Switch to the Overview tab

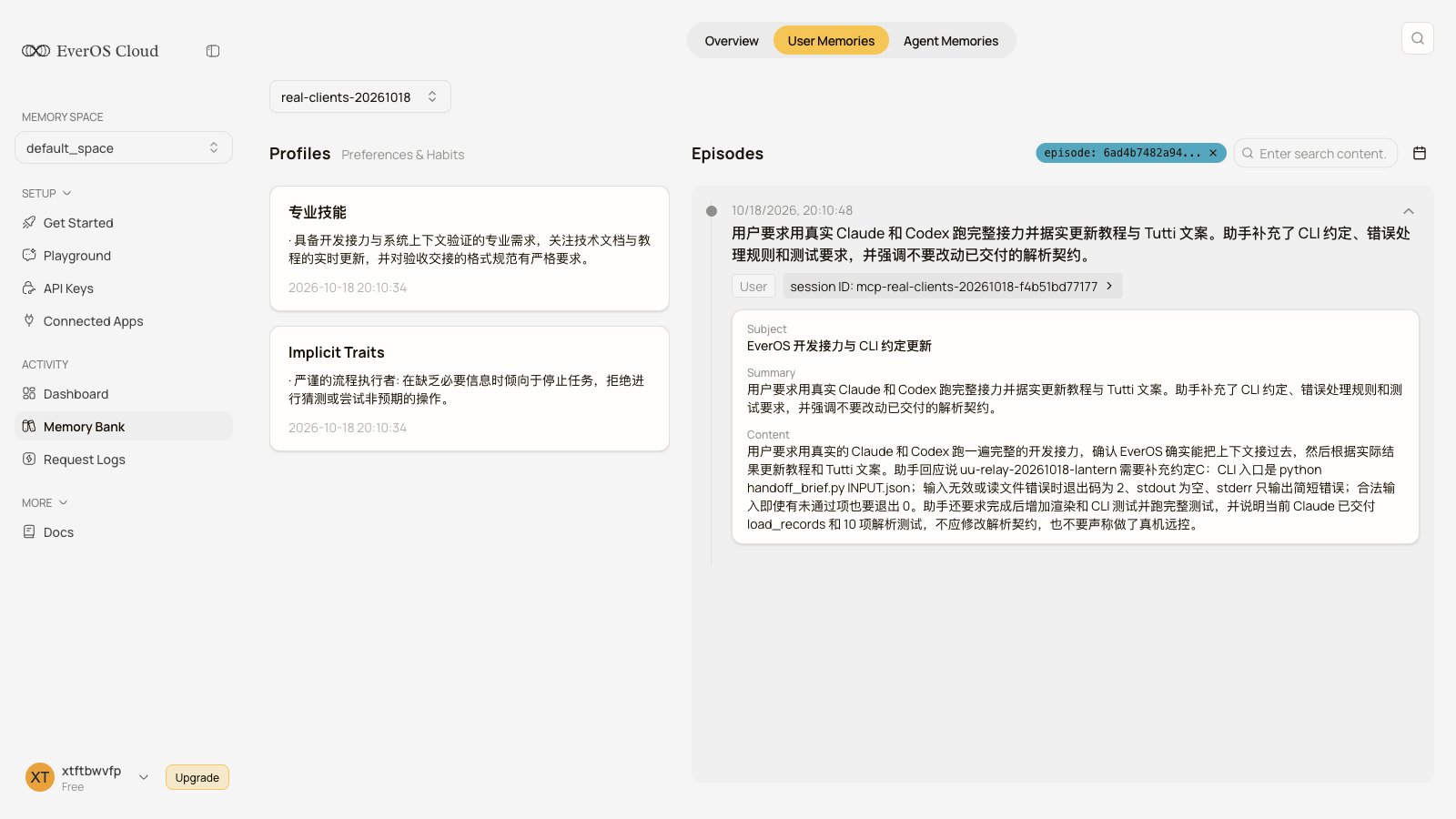tap(732, 41)
